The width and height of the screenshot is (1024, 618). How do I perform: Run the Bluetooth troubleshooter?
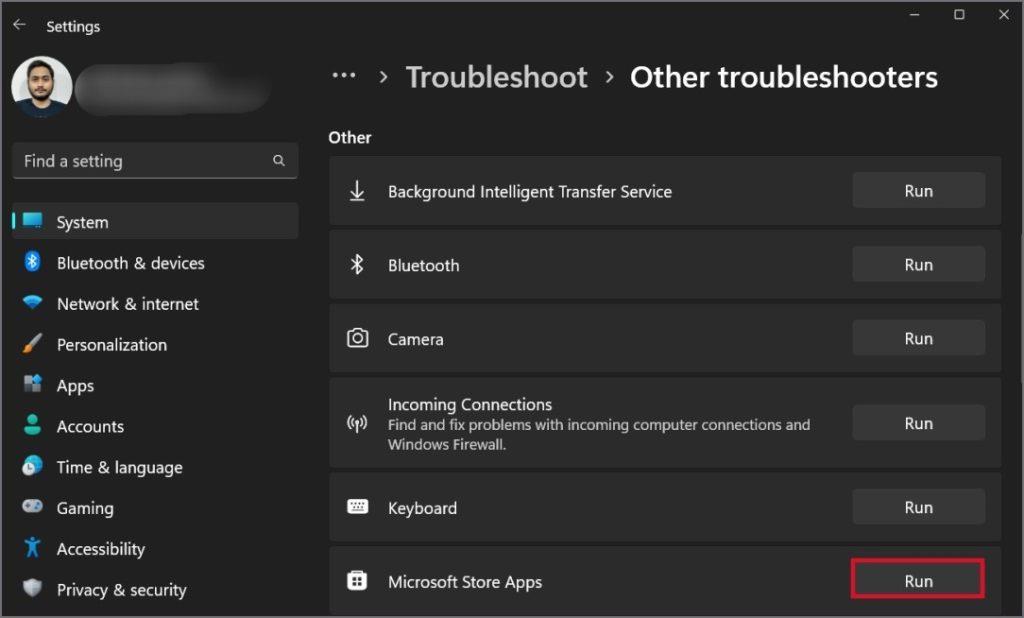(x=918, y=265)
